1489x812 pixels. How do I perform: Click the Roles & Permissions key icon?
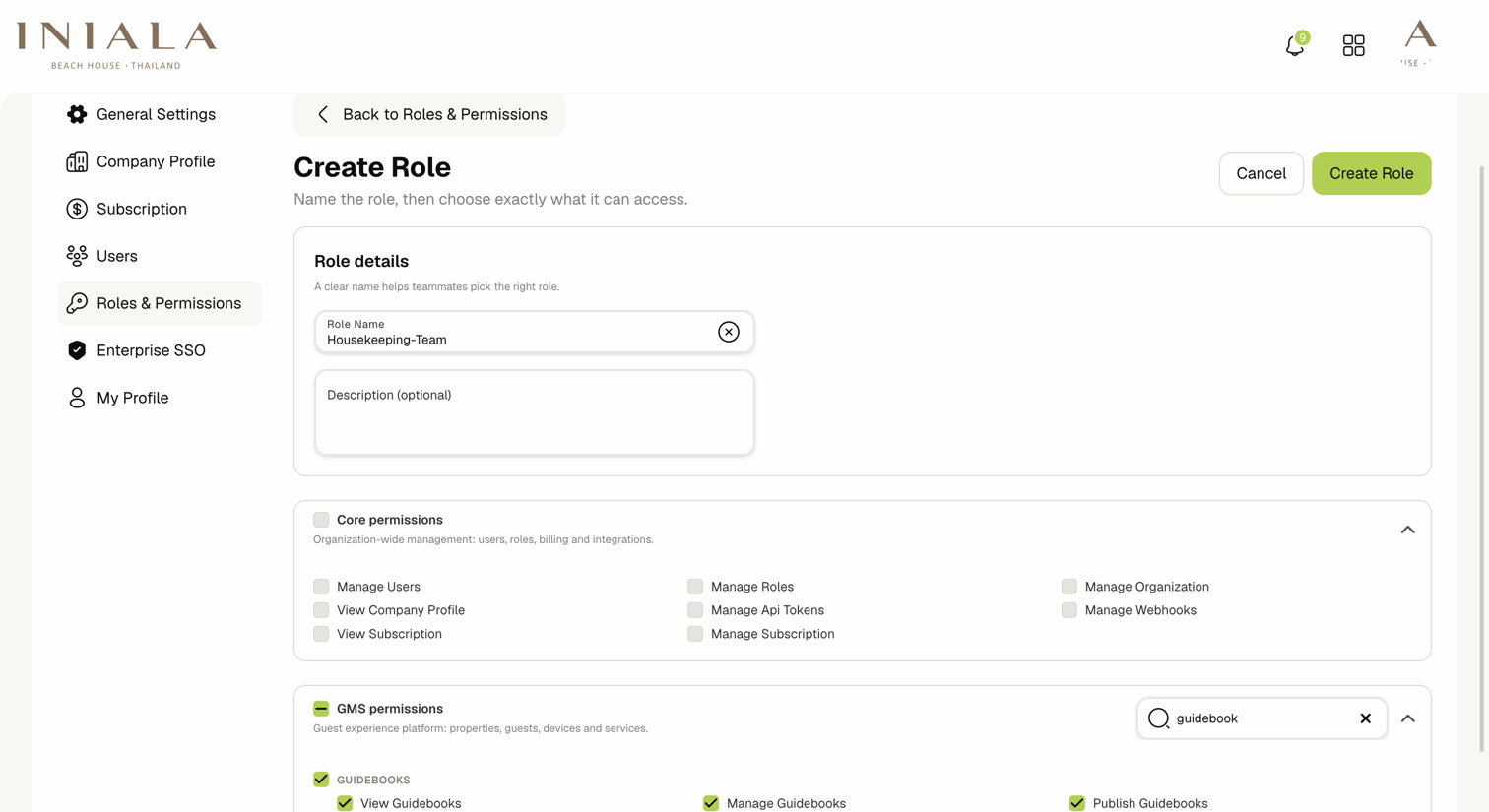point(77,303)
